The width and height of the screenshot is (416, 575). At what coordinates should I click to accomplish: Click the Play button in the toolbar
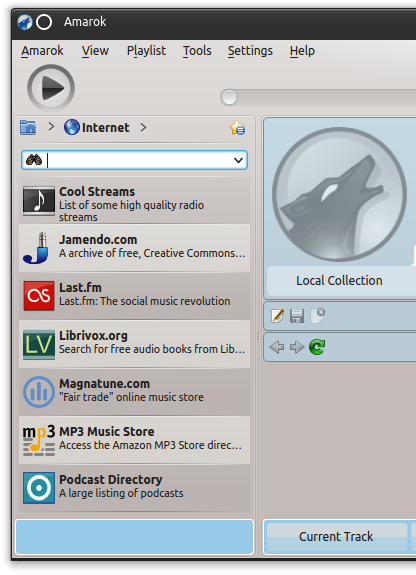51,88
